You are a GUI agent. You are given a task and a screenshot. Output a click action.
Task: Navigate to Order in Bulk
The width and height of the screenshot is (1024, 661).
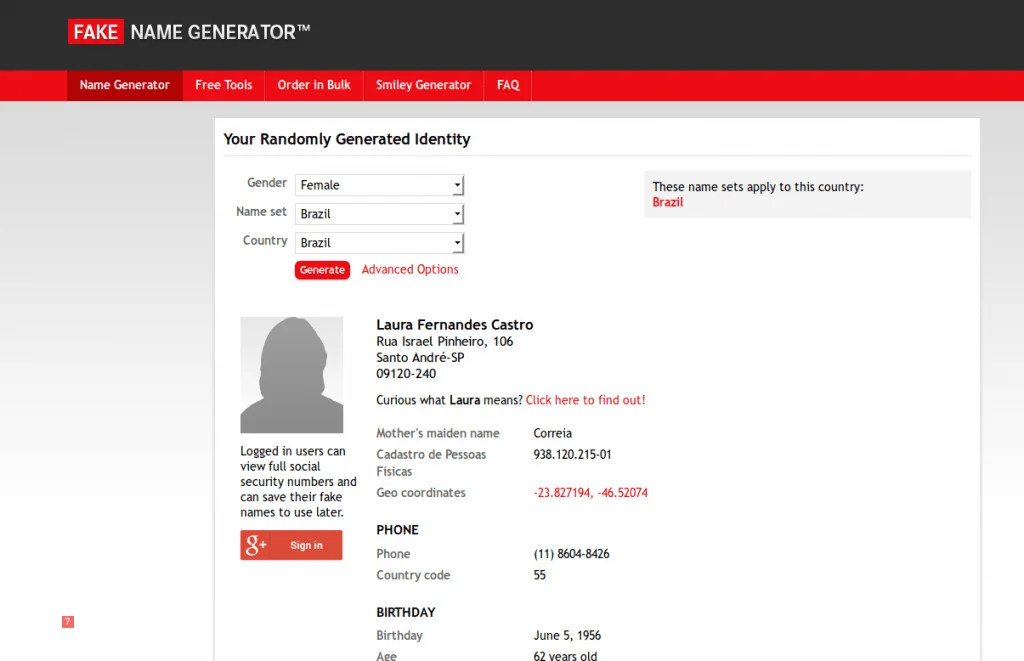pyautogui.click(x=314, y=85)
